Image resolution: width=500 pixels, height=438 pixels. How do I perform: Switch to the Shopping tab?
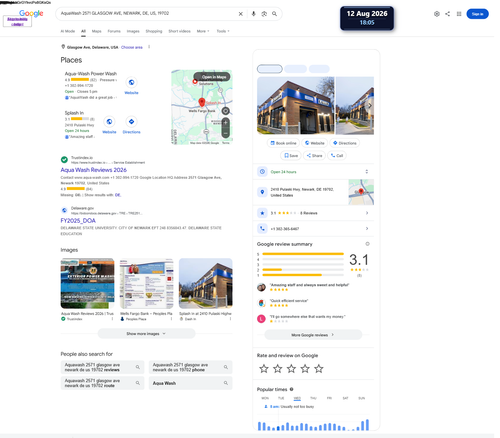154,31
